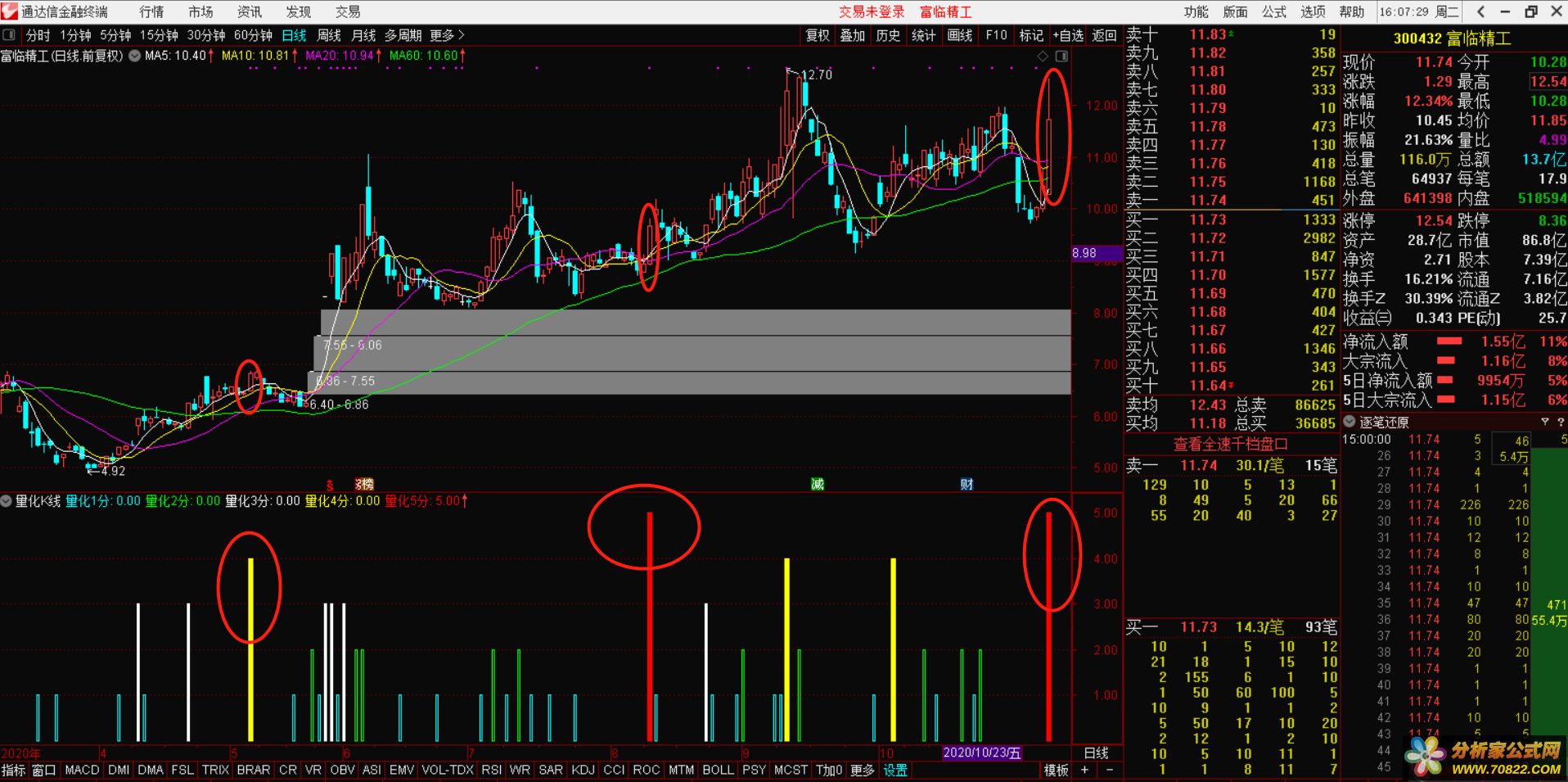Open the 交易 menu
1568x782 pixels.
click(x=348, y=11)
